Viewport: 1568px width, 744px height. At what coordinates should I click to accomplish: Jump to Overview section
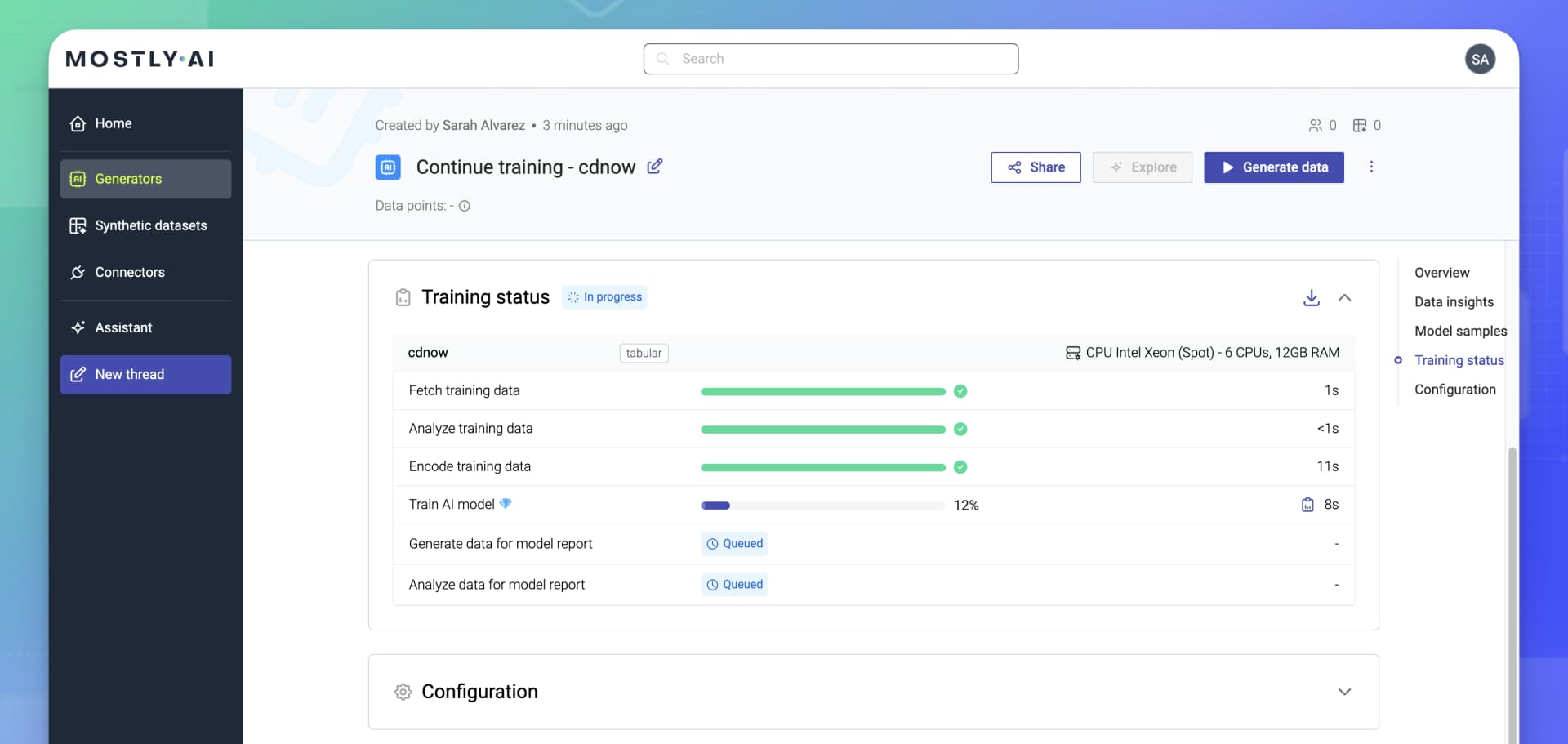pyautogui.click(x=1441, y=273)
